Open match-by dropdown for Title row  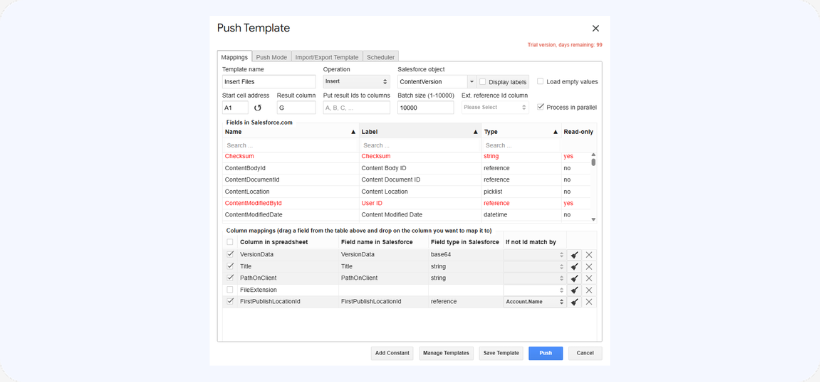pos(534,267)
